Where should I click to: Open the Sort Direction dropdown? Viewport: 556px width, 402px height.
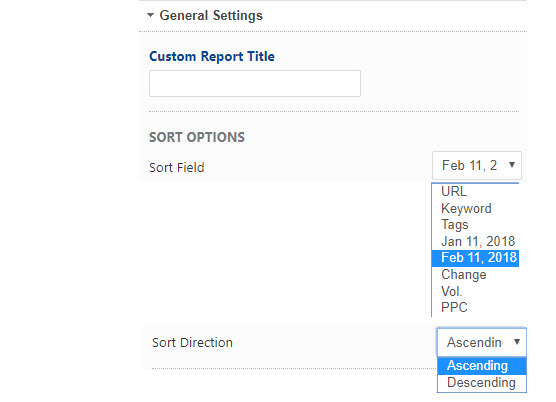click(x=482, y=342)
